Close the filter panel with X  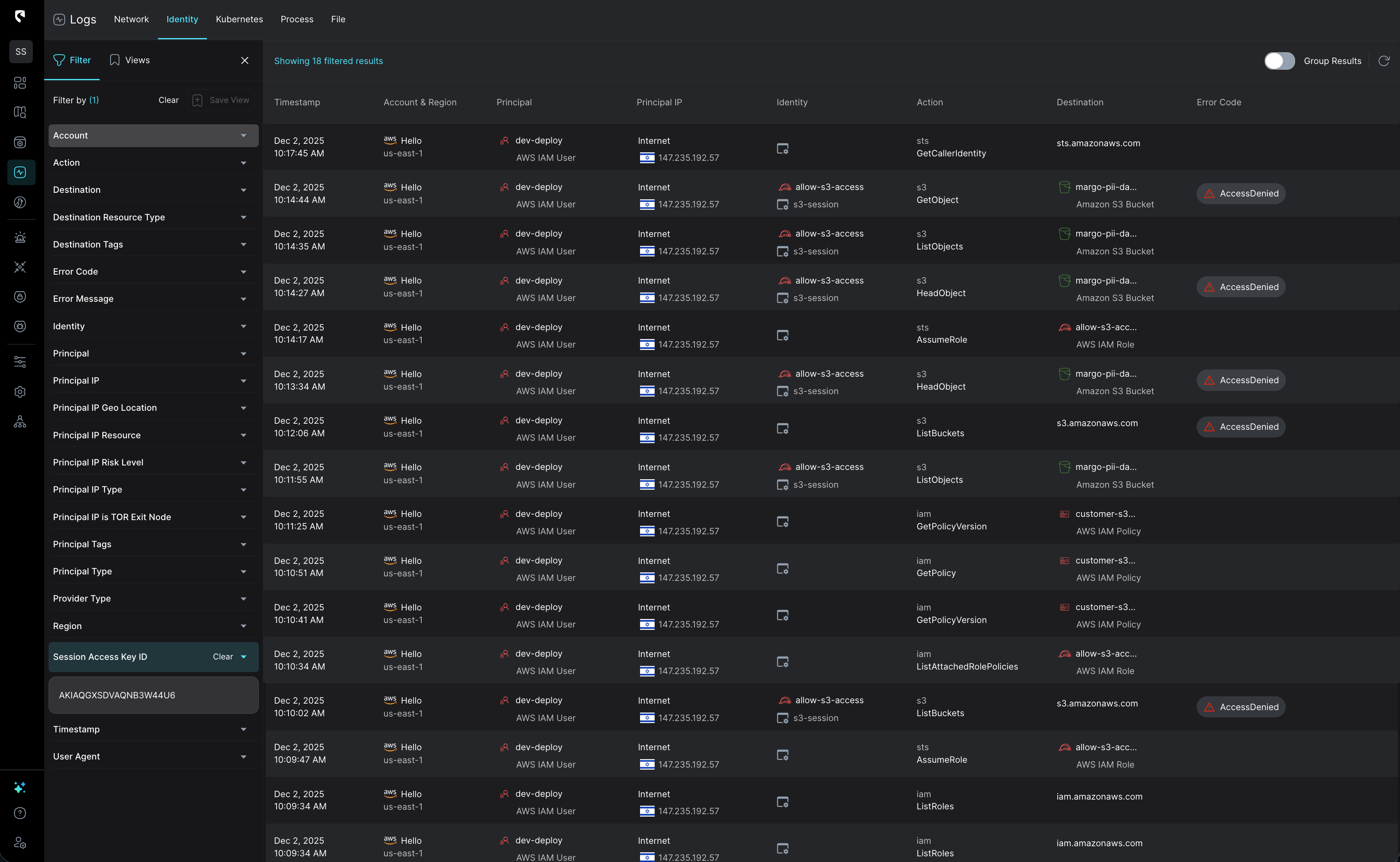tap(245, 60)
